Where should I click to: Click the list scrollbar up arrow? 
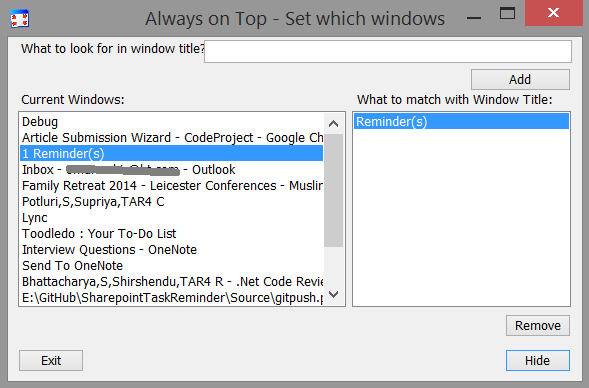(x=333, y=124)
